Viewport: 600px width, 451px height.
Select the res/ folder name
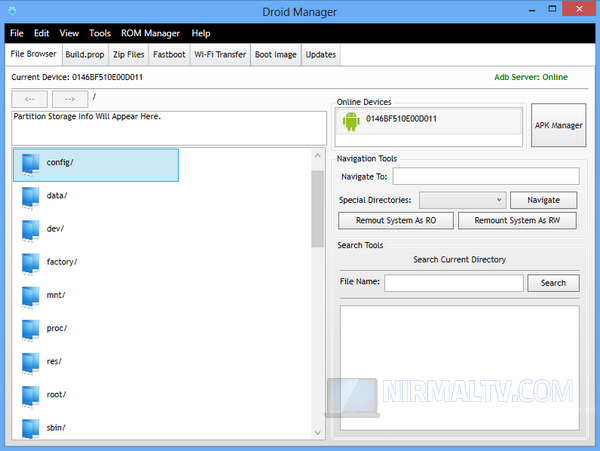(54, 361)
